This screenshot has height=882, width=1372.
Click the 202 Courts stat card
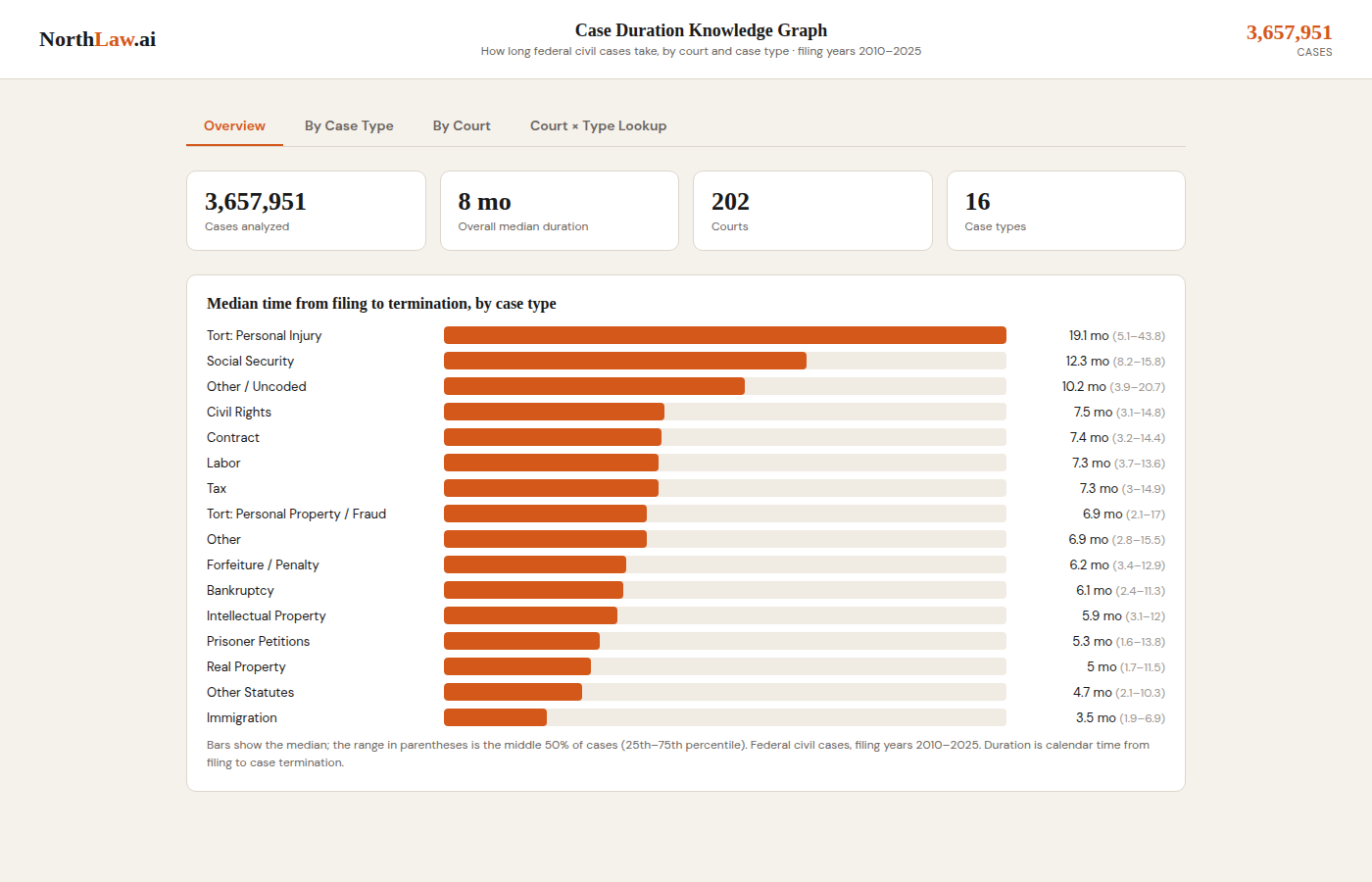[x=812, y=211]
